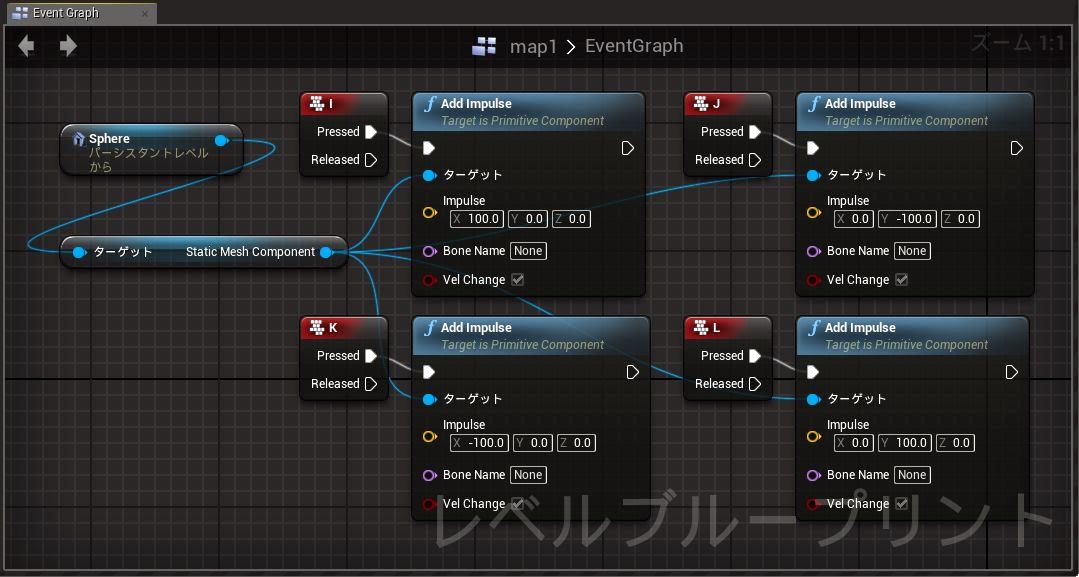Screen dimensions: 1079x577
Task: Click the forward navigation arrow
Action: click(x=68, y=46)
